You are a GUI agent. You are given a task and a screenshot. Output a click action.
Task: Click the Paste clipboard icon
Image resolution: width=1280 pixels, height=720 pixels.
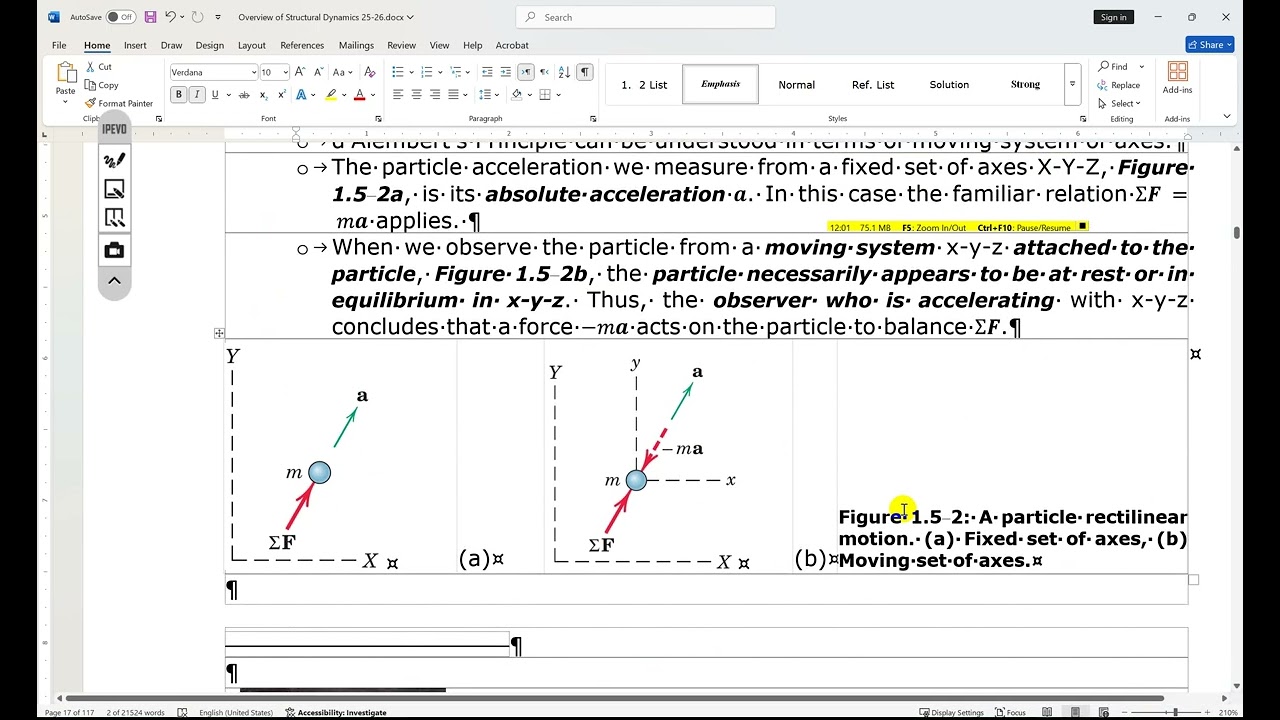pos(66,73)
